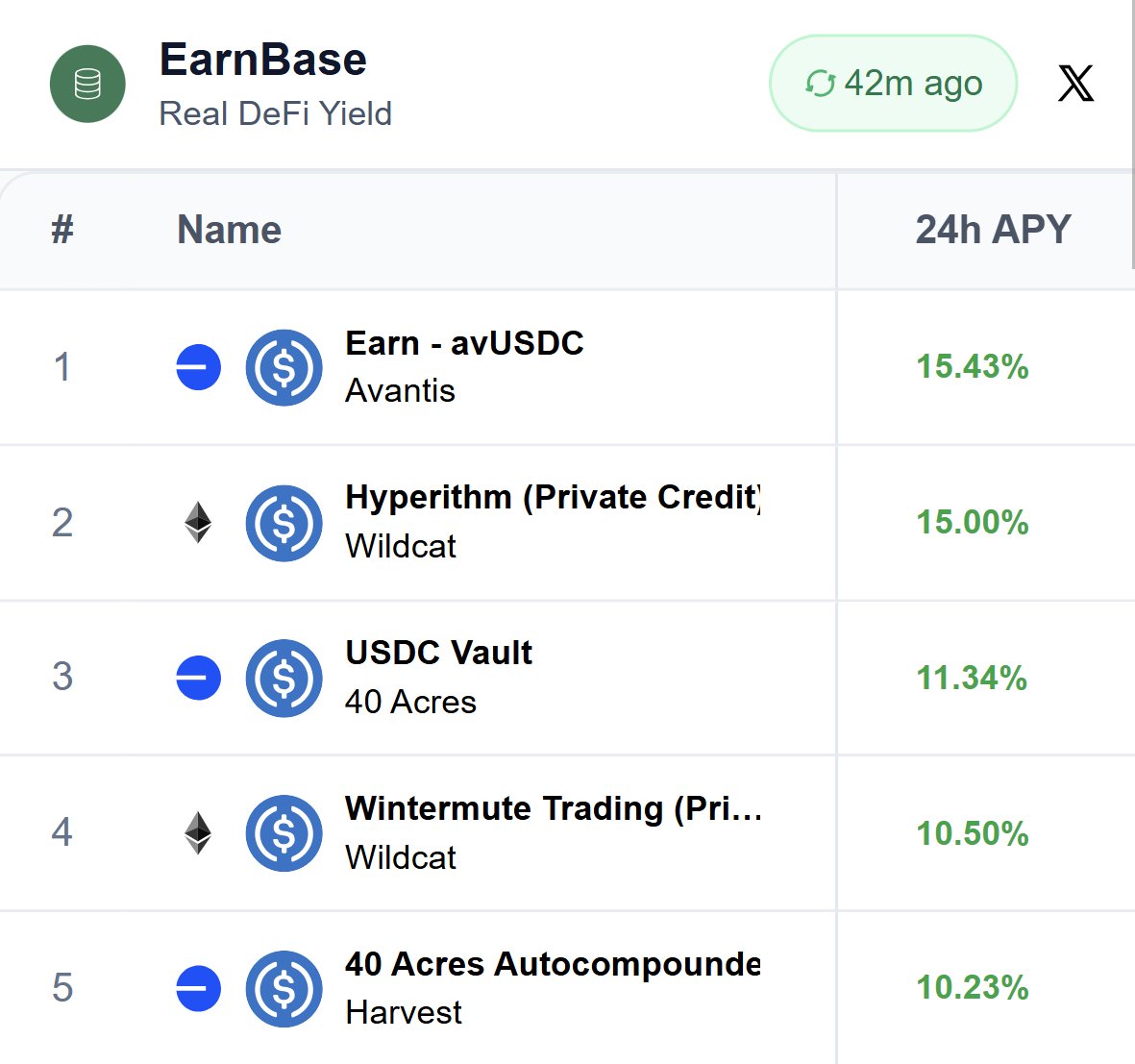Click the USDC coin icon in the USDC Vault row
The height and width of the screenshot is (1064, 1135).
click(x=284, y=679)
